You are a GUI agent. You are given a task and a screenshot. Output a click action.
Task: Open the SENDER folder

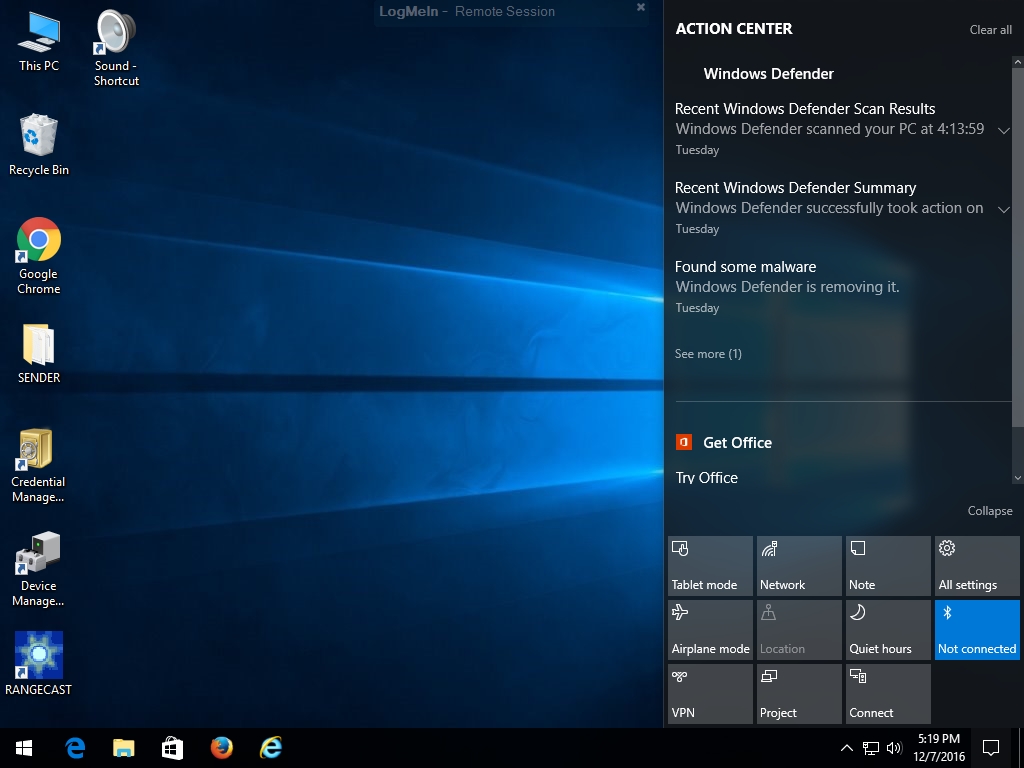point(39,353)
